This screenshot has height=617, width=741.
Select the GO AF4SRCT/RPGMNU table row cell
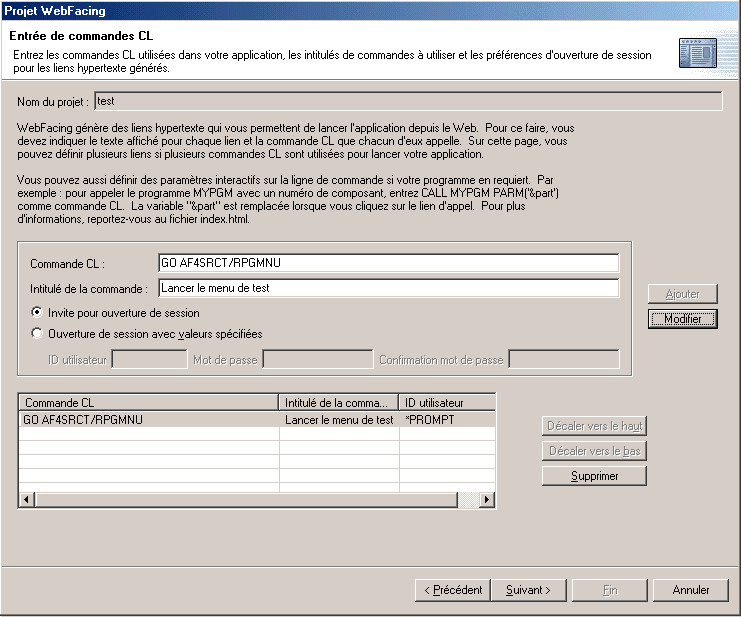click(149, 420)
